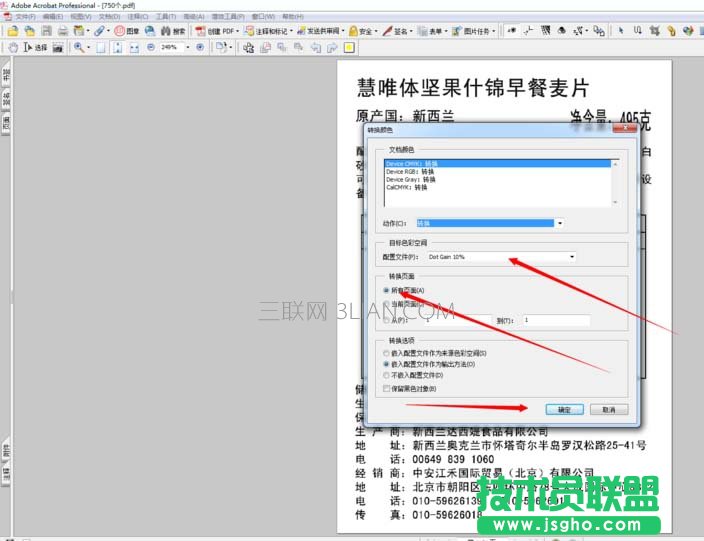Click the 确定 OK button
This screenshot has height=541, width=704.
coord(564,409)
